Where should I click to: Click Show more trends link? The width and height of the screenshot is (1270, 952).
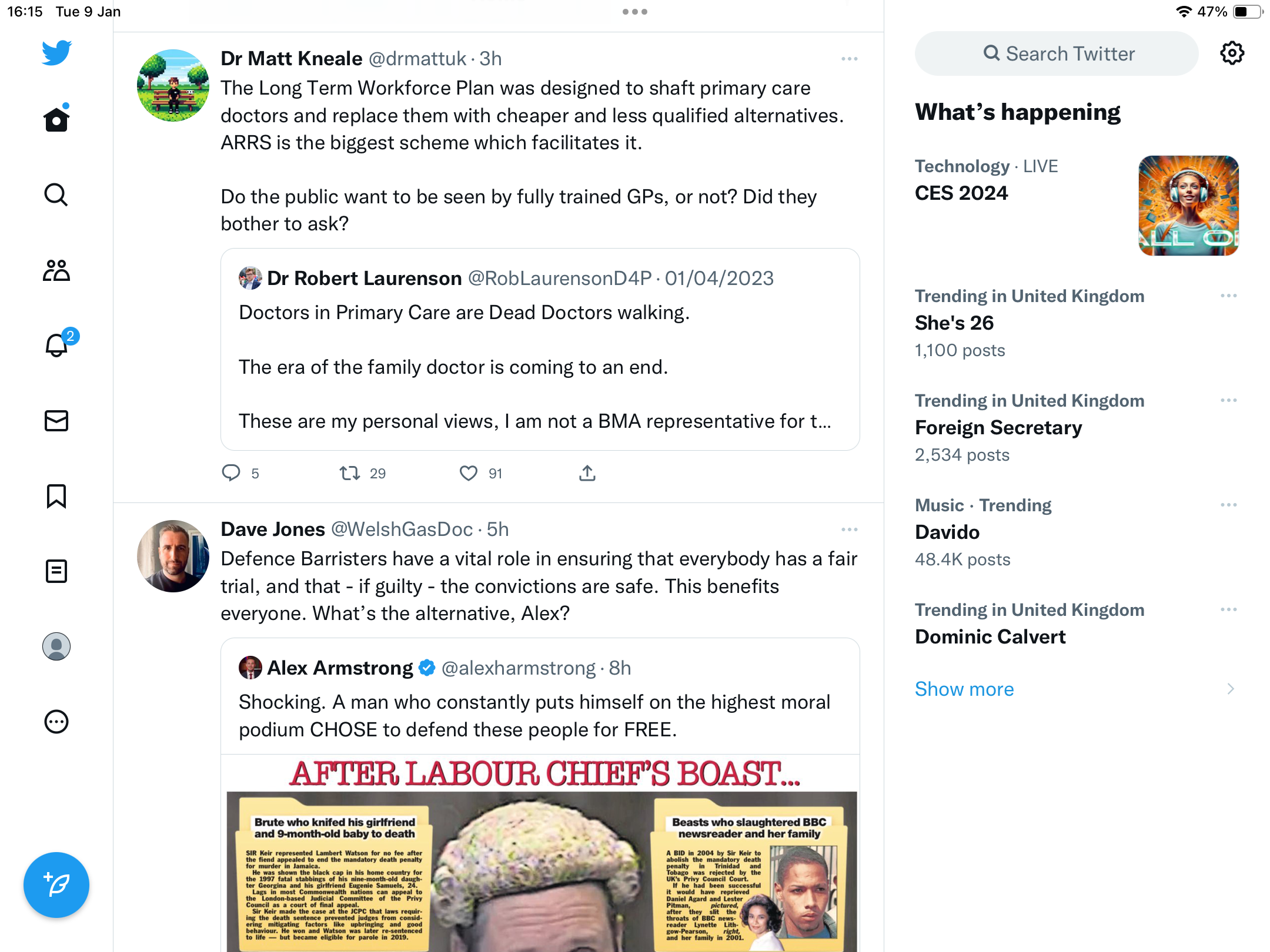[964, 689]
